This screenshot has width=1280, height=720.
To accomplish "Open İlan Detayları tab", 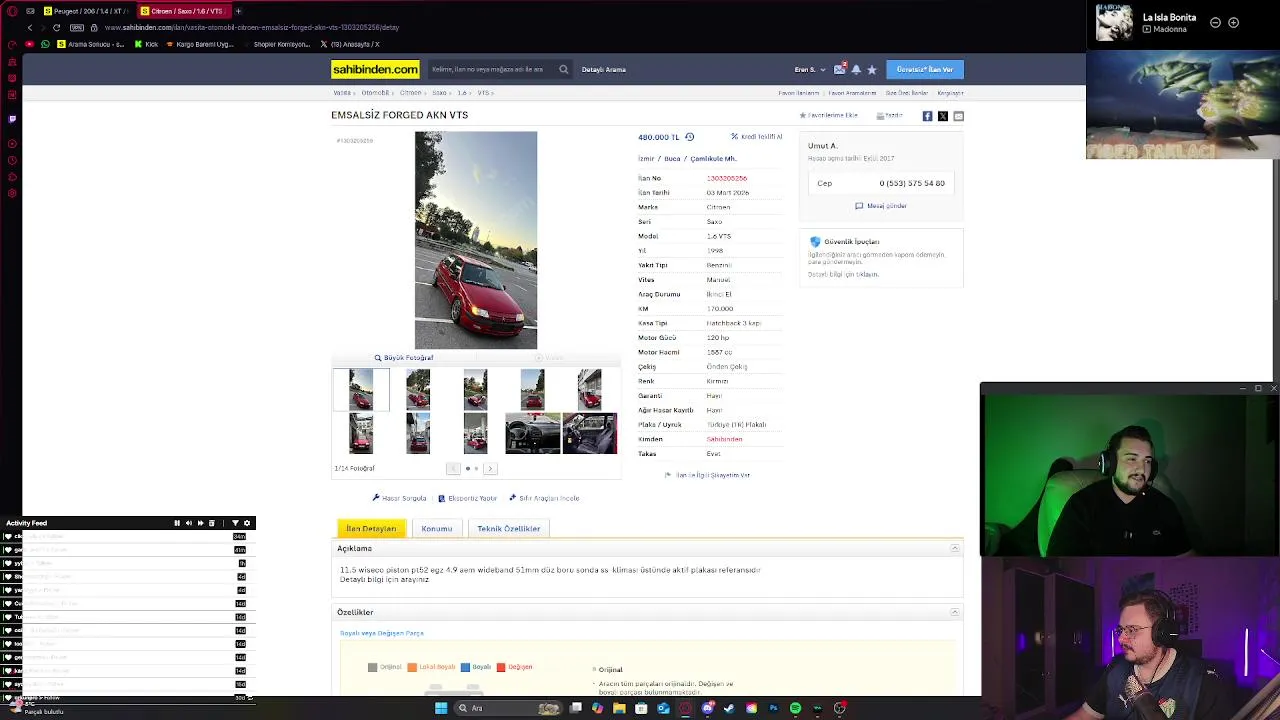I will point(371,528).
